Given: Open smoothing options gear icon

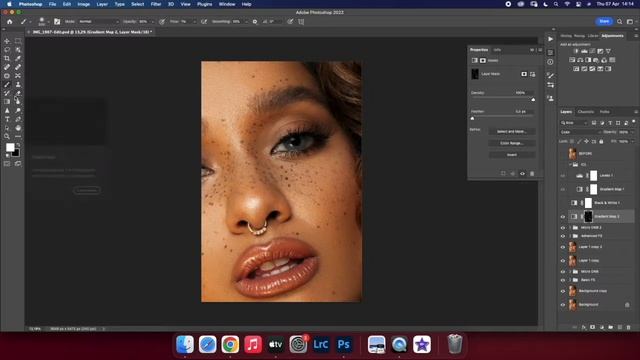Looking at the screenshot, I should point(255,22).
